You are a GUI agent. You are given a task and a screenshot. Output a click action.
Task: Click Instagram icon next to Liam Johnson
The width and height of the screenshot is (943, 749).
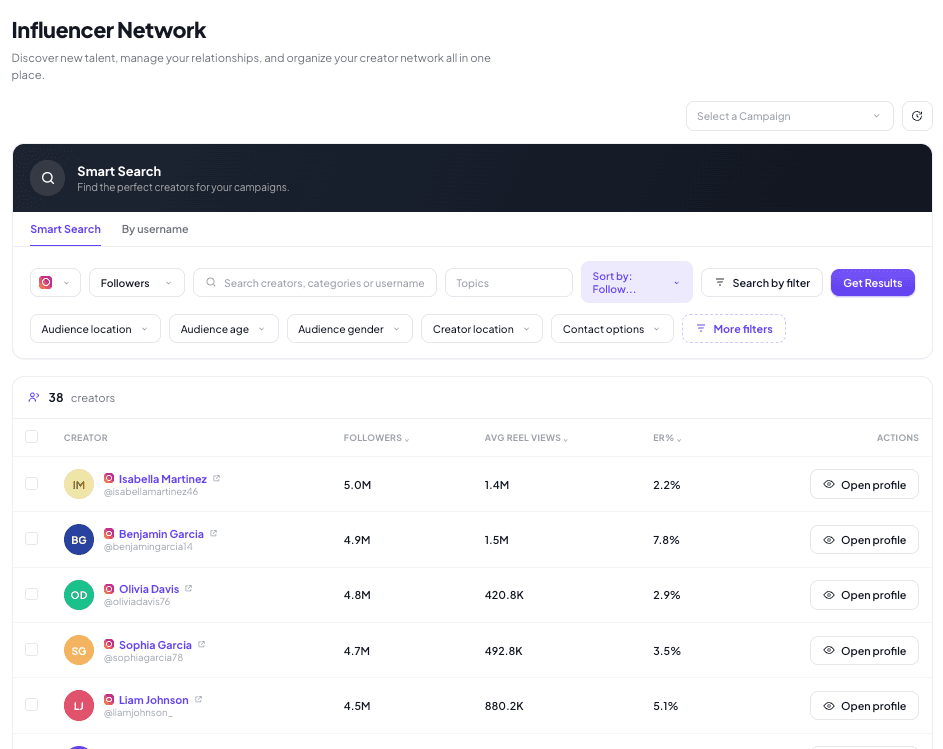pyautogui.click(x=109, y=700)
